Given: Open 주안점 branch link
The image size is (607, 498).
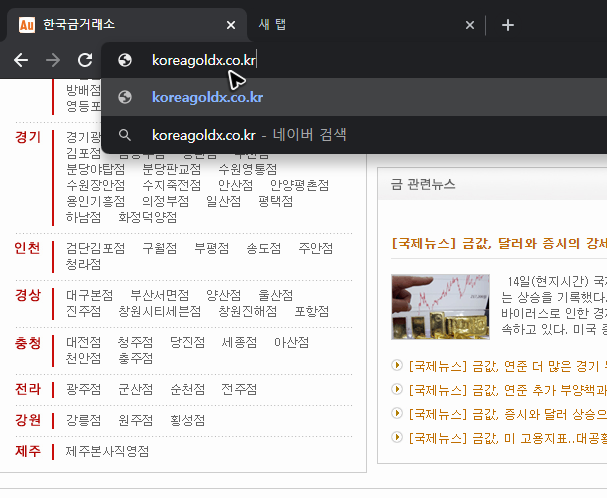Looking at the screenshot, I should click(316, 248).
